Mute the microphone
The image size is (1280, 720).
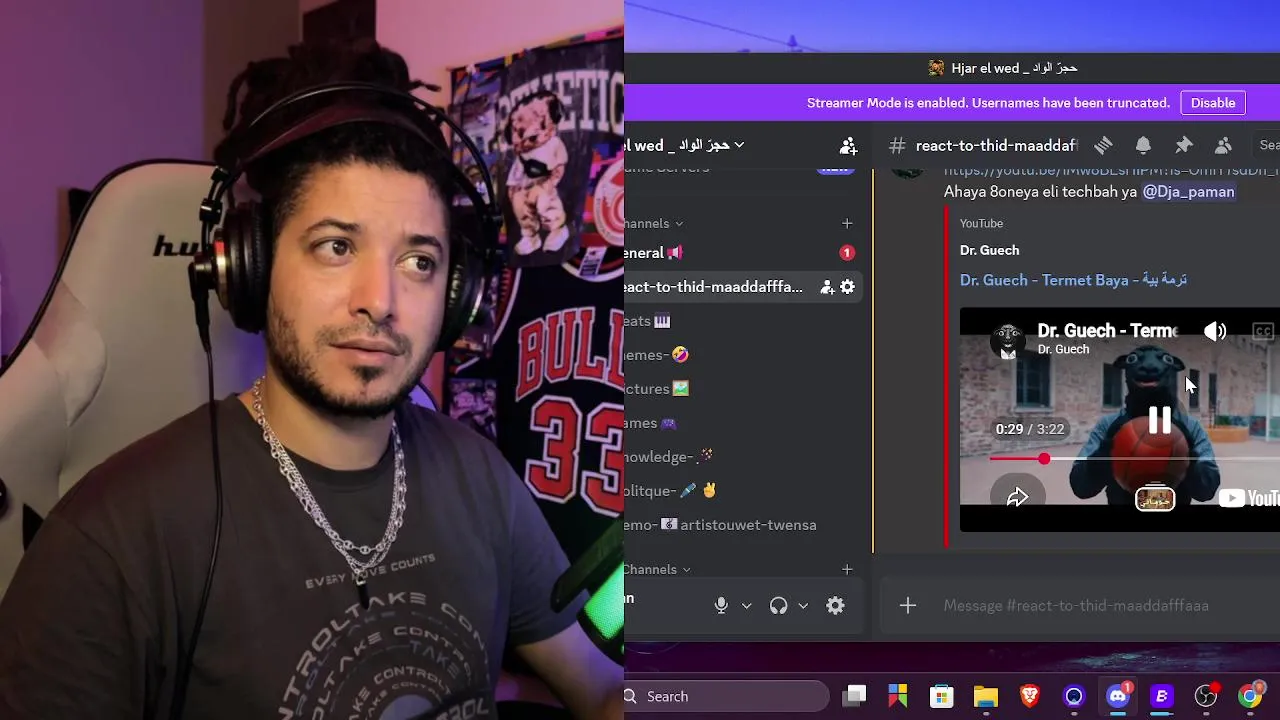[x=721, y=605]
